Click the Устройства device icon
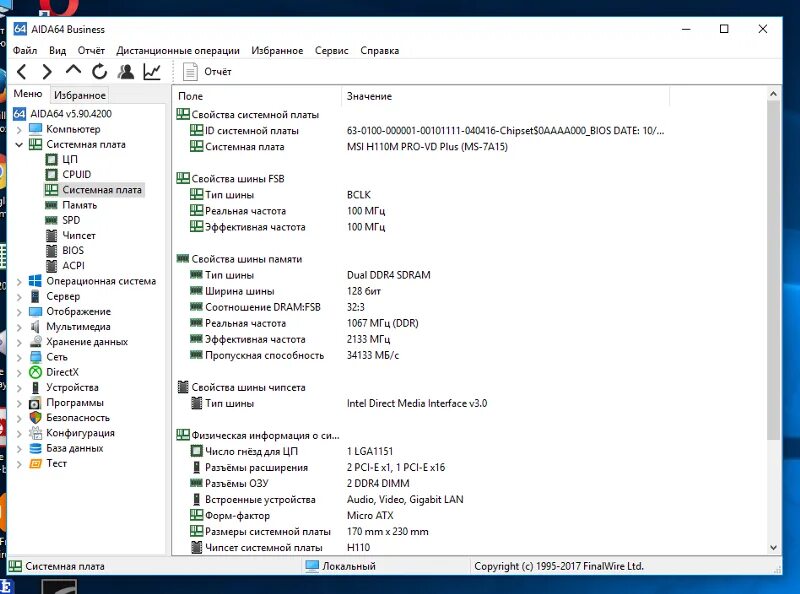The image size is (800, 594). [35, 387]
